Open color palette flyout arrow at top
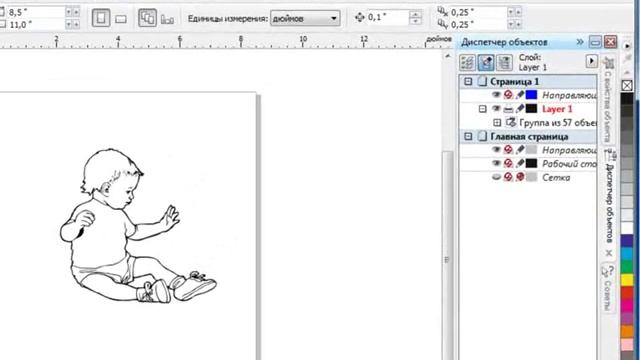 tap(627, 46)
